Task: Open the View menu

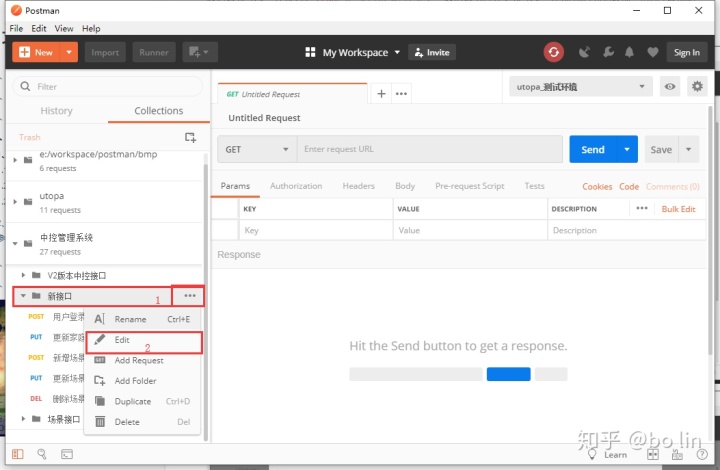Action: [64, 28]
